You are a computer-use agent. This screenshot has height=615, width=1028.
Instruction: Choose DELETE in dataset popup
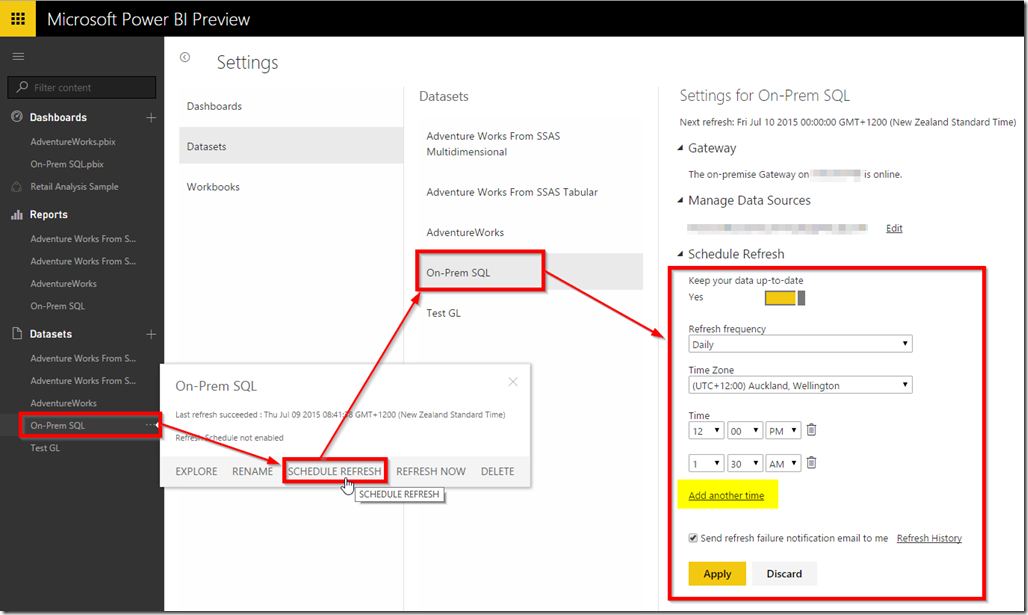pyautogui.click(x=498, y=471)
